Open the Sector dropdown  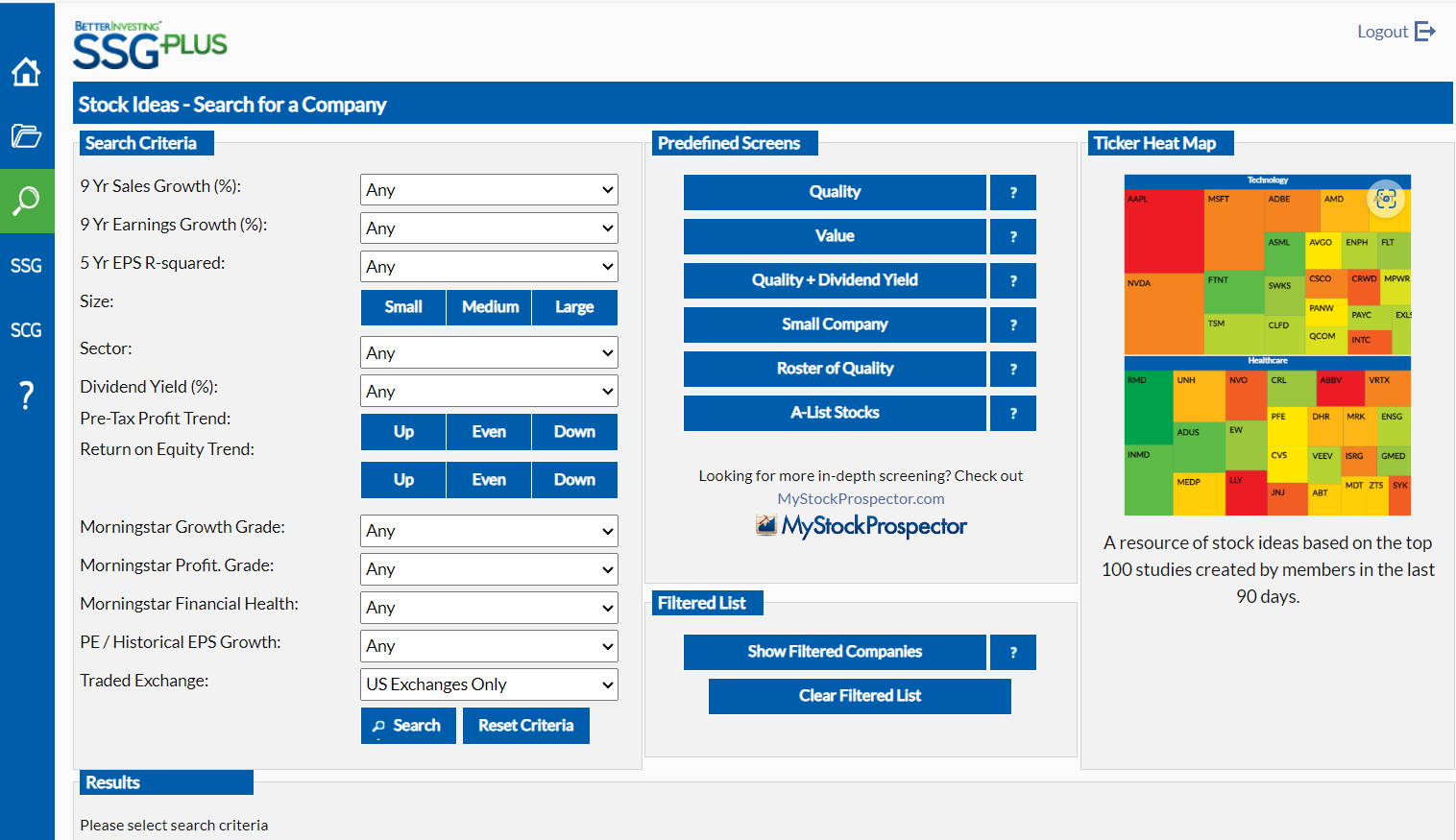490,353
